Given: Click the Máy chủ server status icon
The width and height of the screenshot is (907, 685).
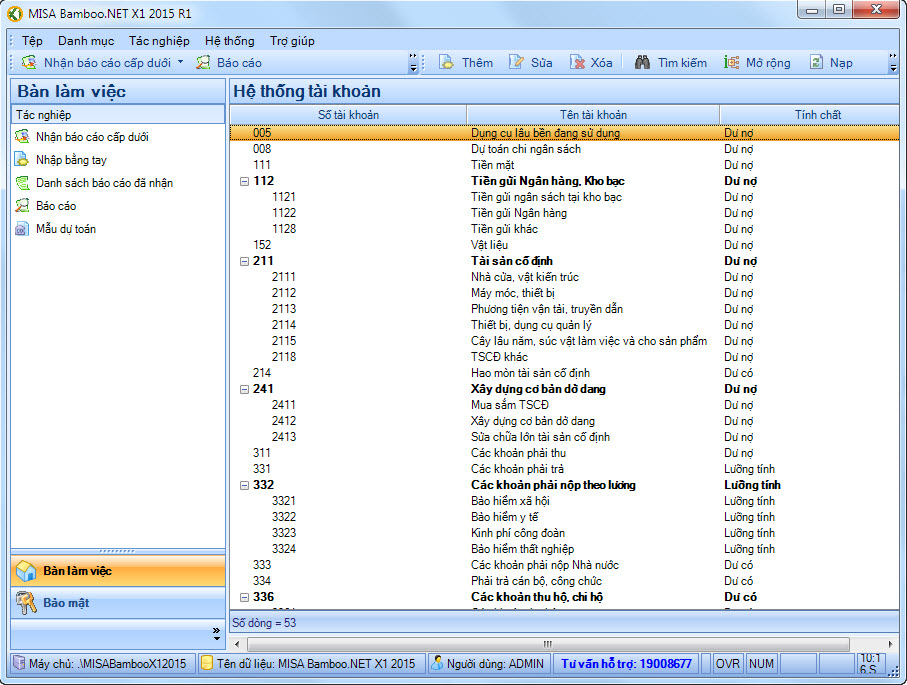Looking at the screenshot, I should click(19, 663).
